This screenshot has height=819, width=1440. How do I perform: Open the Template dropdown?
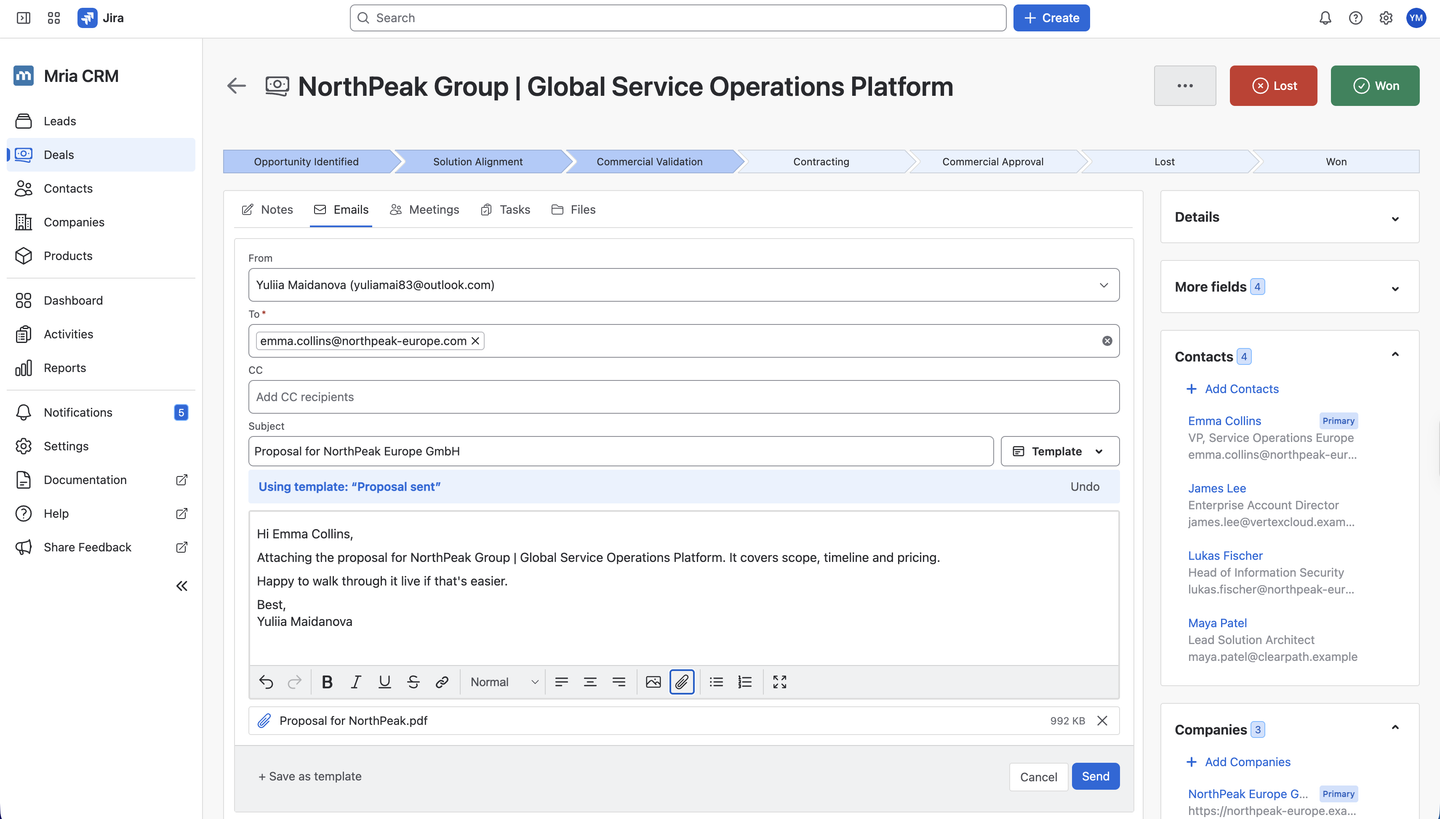pos(1060,451)
